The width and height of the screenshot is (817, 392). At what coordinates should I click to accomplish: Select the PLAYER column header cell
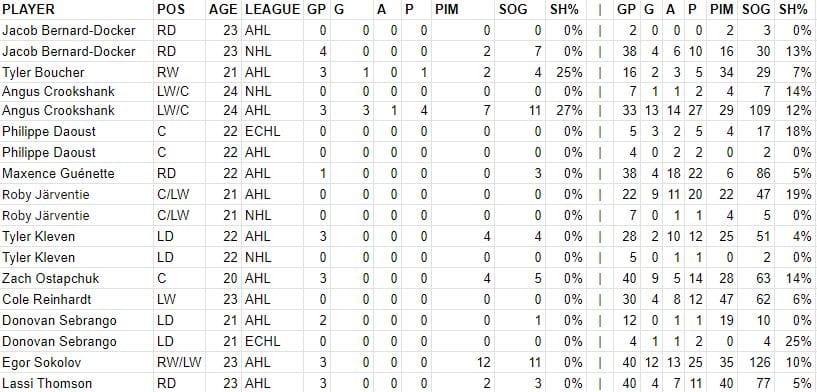(77, 9)
